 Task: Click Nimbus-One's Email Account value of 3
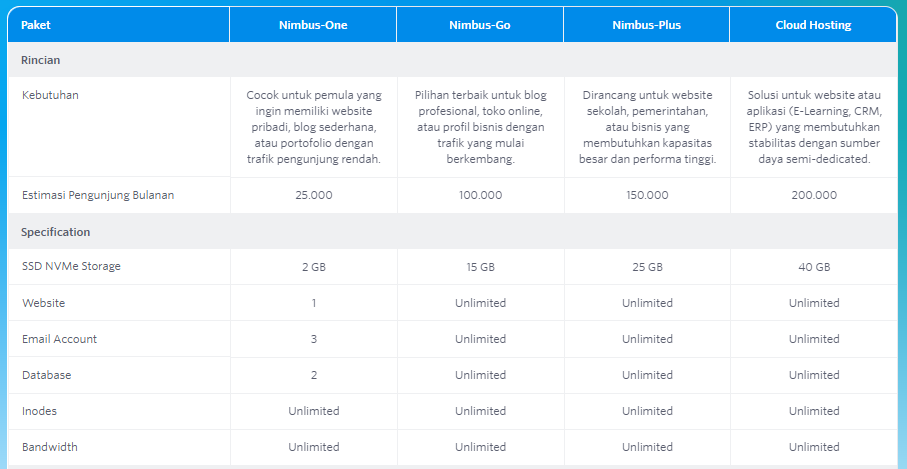tap(314, 339)
